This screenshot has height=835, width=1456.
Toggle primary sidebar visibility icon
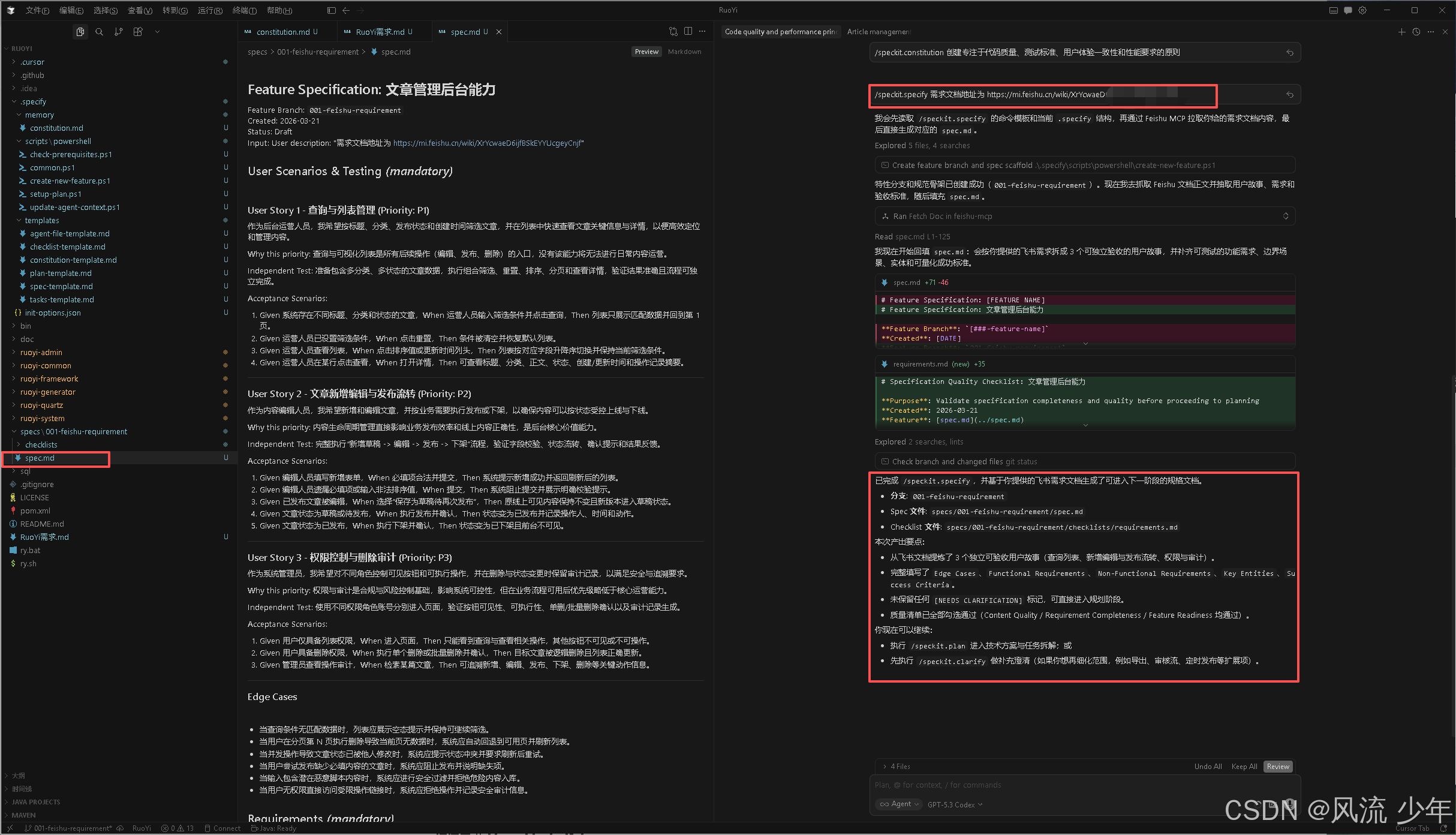332,10
